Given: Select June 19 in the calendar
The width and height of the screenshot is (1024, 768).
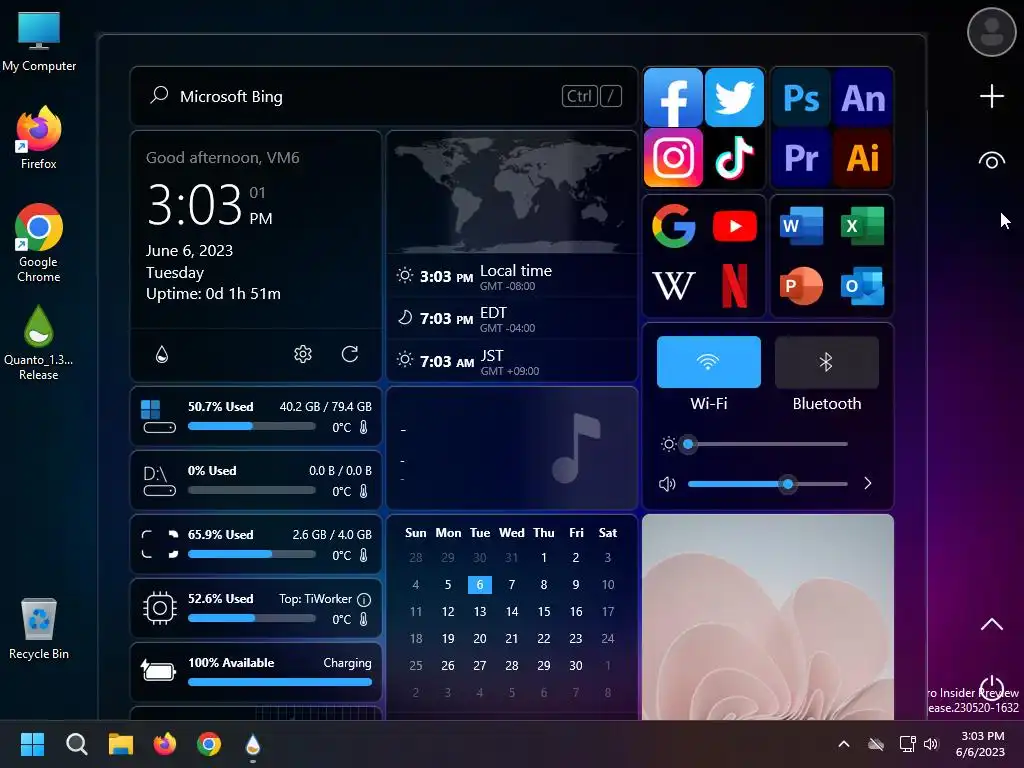Looking at the screenshot, I should [447, 639].
